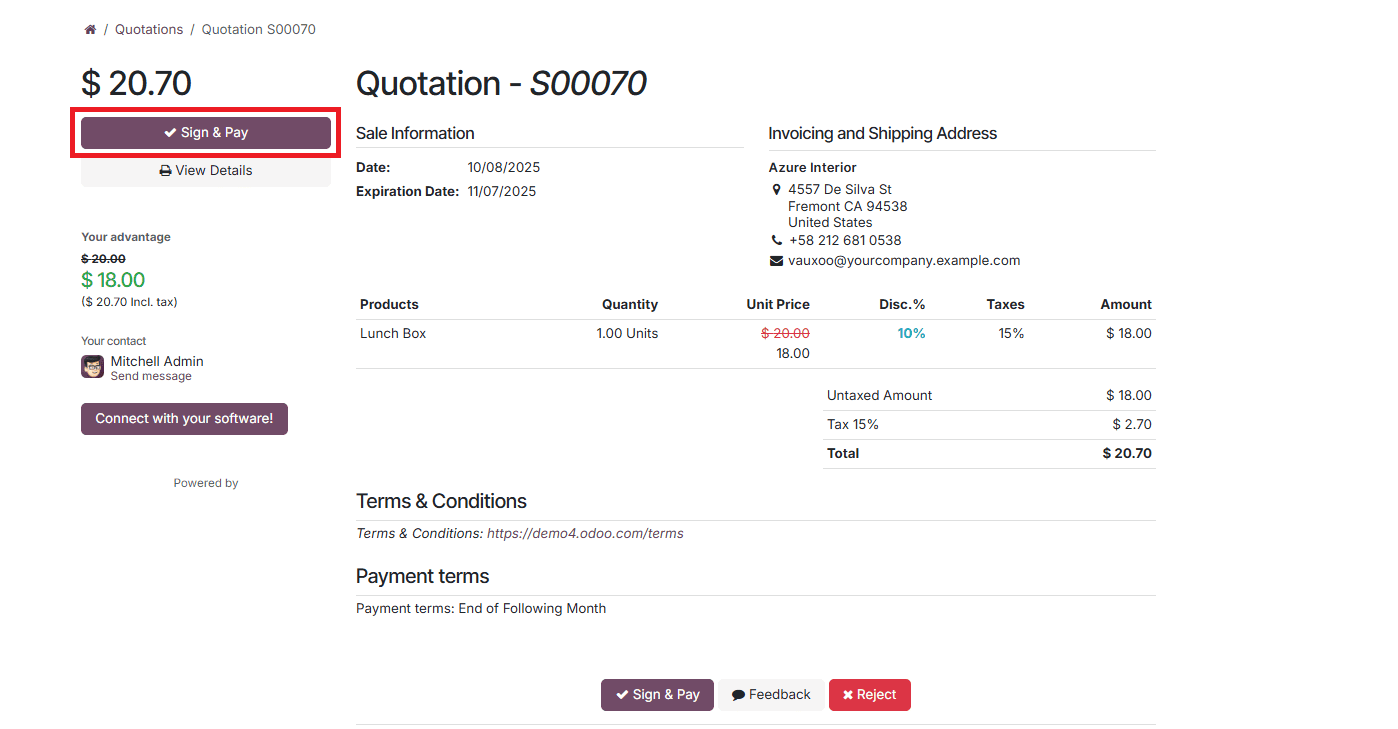
Task: Click the map marker icon by the address
Action: (x=776, y=190)
